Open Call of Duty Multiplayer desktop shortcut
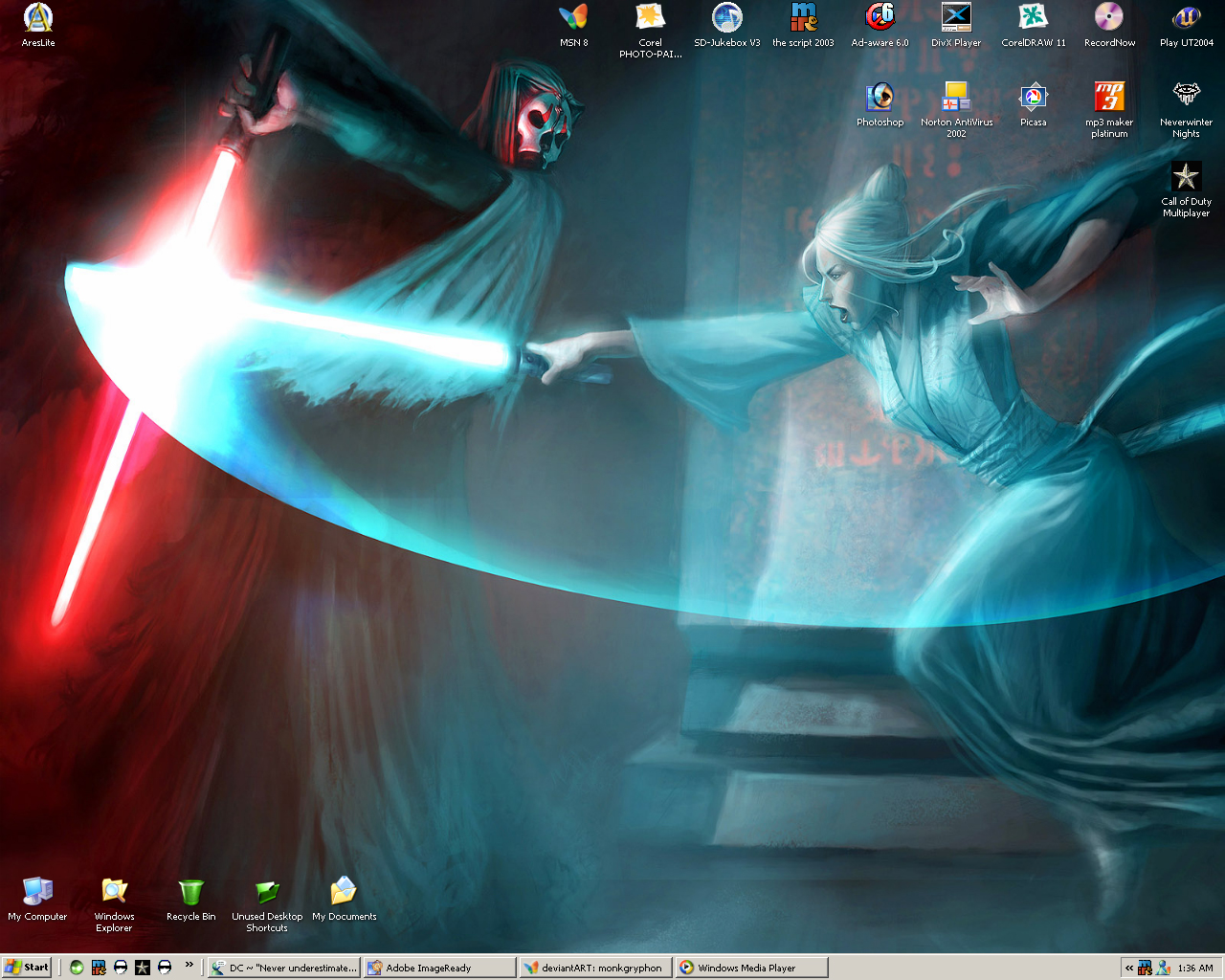 1186,189
